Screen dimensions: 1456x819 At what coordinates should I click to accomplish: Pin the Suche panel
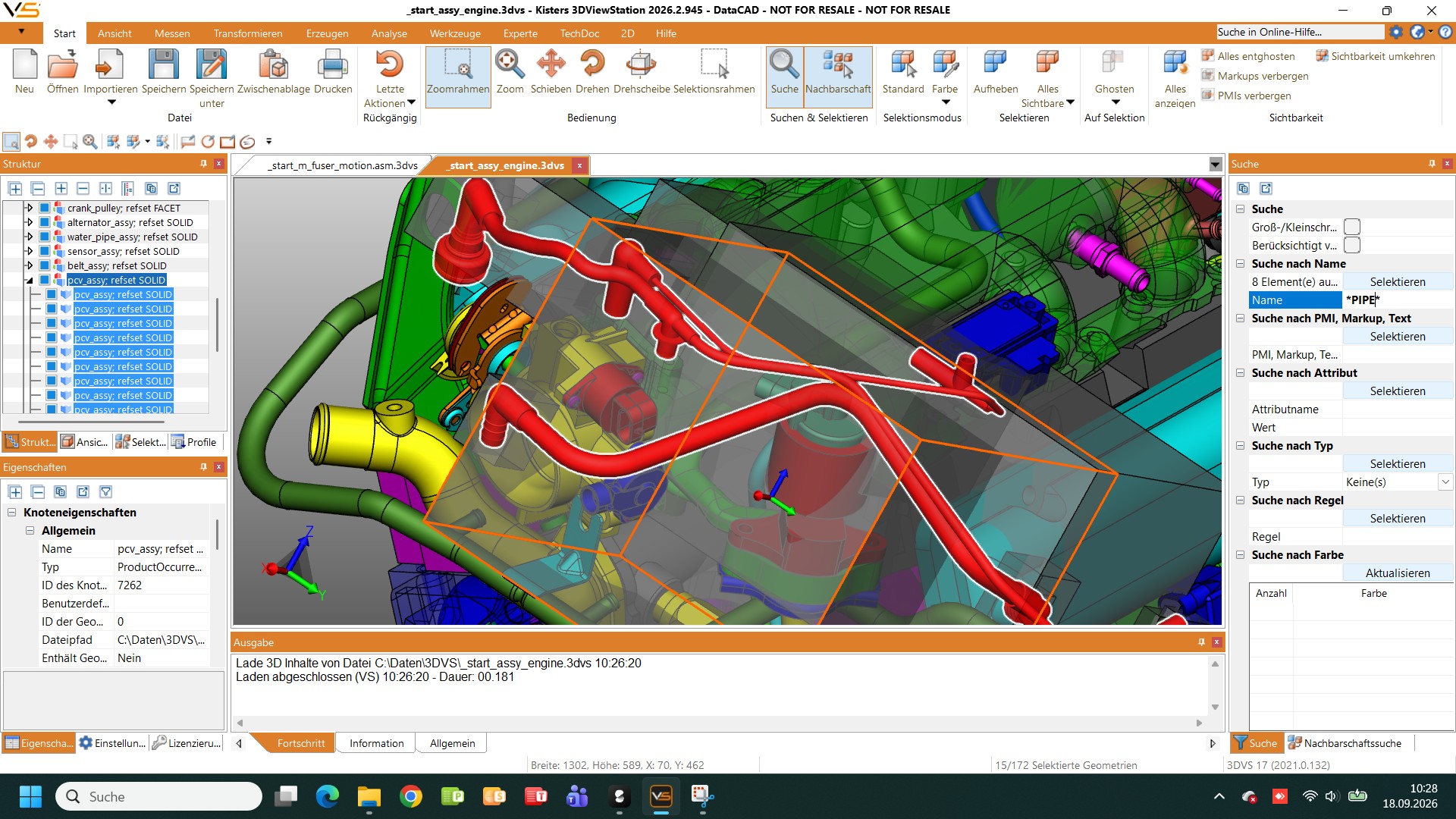[x=1432, y=164]
